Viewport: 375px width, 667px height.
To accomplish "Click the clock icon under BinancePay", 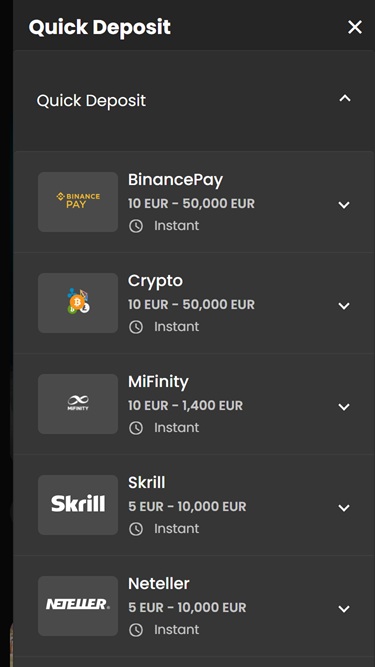I will [x=136, y=226].
